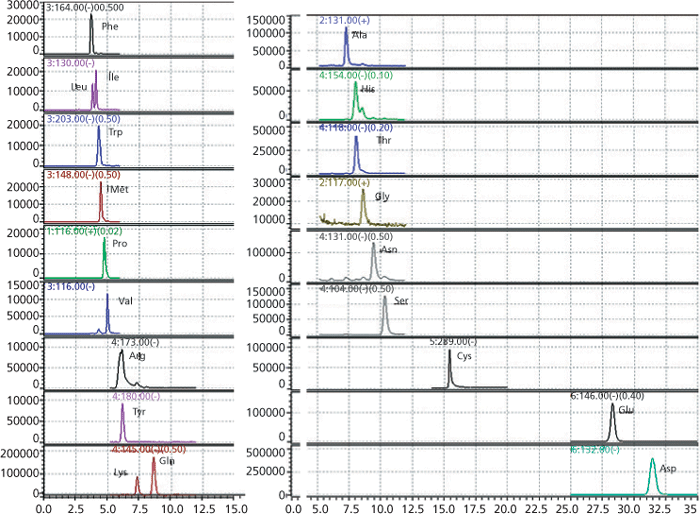Click the Thr peak label
The width and height of the screenshot is (700, 515).
(x=384, y=140)
